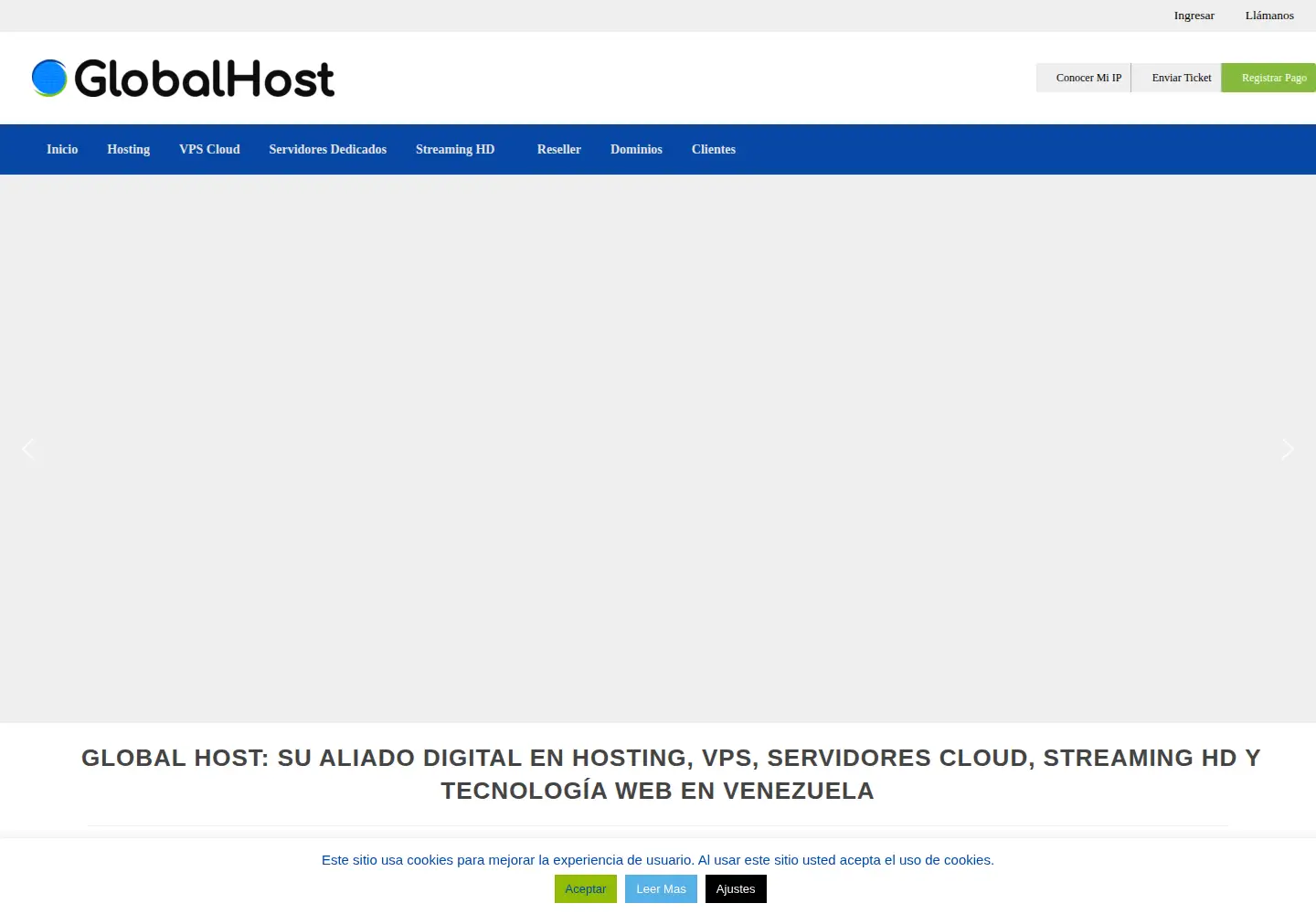The width and height of the screenshot is (1316, 914).
Task: Open Servidores Dedicados menu item
Action: point(327,149)
